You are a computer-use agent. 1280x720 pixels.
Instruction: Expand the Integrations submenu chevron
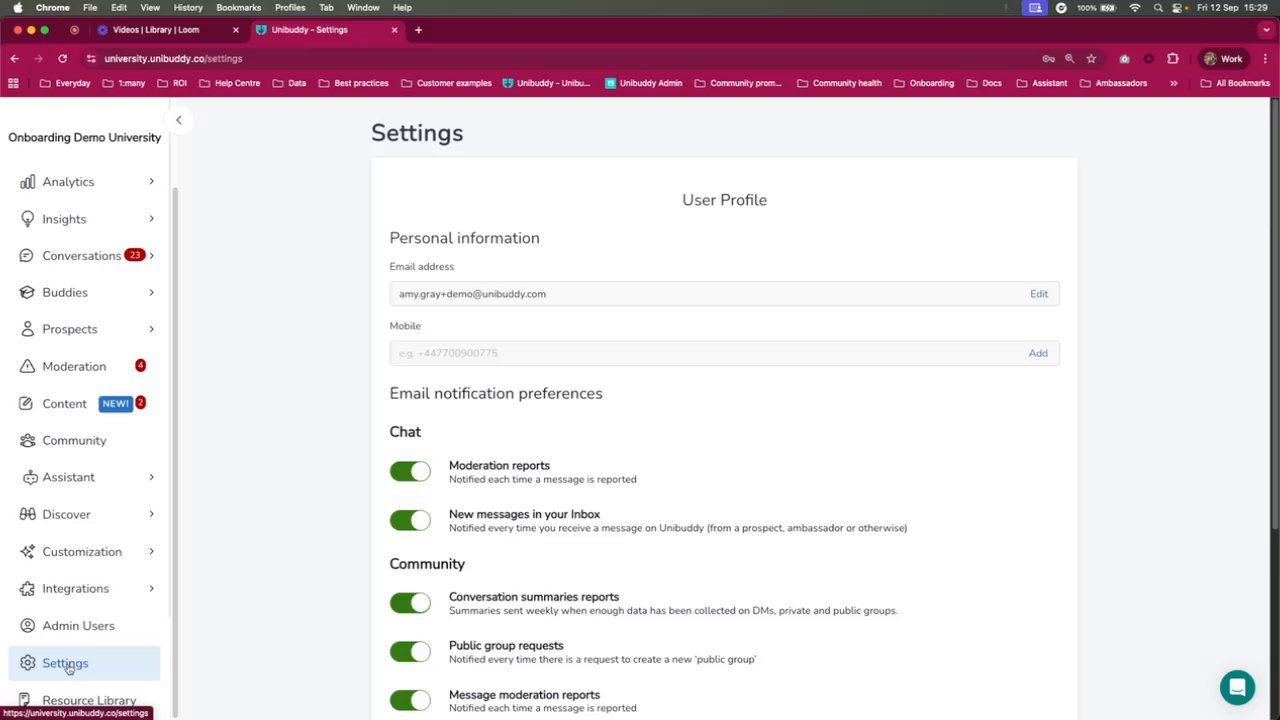click(152, 588)
